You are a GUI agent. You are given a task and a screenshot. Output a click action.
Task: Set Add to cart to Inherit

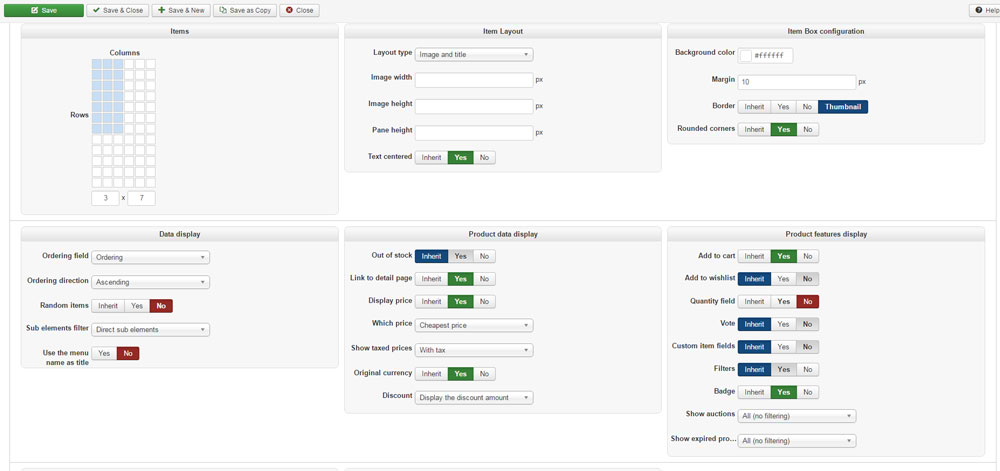pyautogui.click(x=754, y=256)
